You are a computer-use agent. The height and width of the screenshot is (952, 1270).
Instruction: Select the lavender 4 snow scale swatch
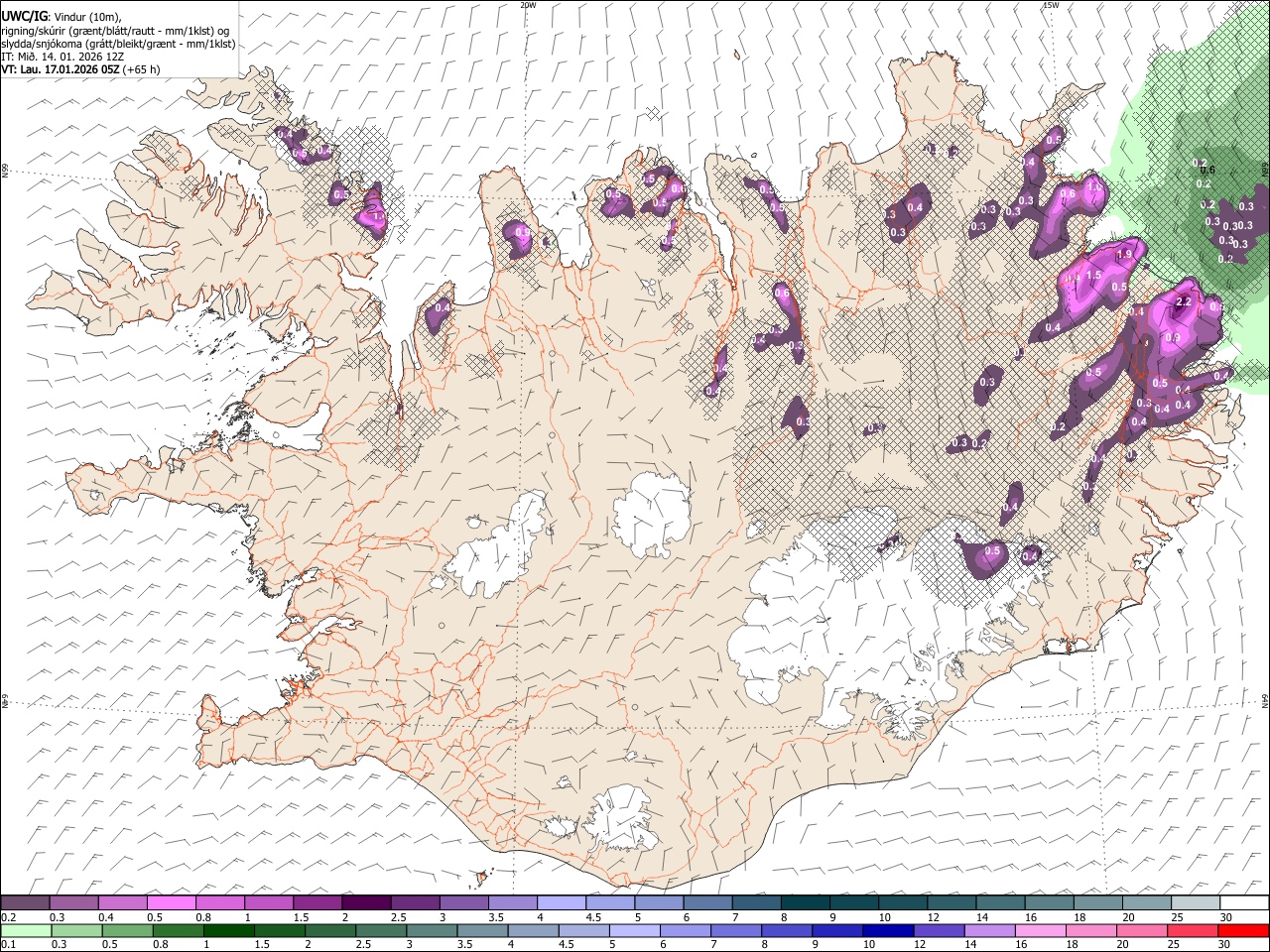coord(561,903)
